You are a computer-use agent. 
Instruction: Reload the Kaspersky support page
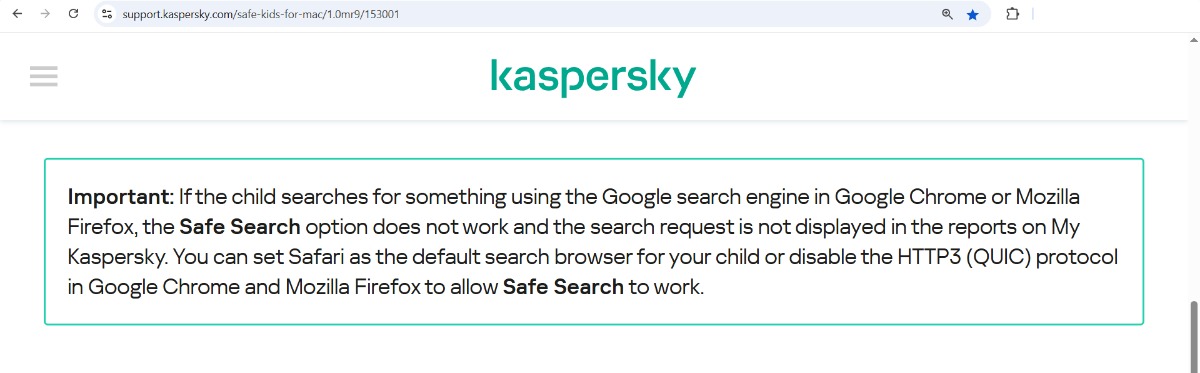(73, 15)
